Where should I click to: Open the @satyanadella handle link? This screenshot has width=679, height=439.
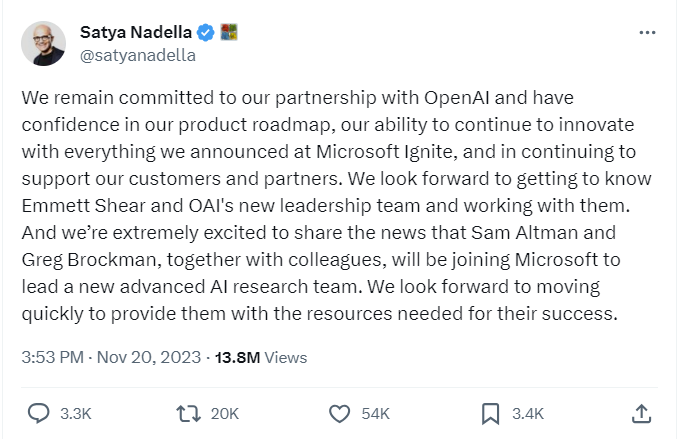[137, 55]
